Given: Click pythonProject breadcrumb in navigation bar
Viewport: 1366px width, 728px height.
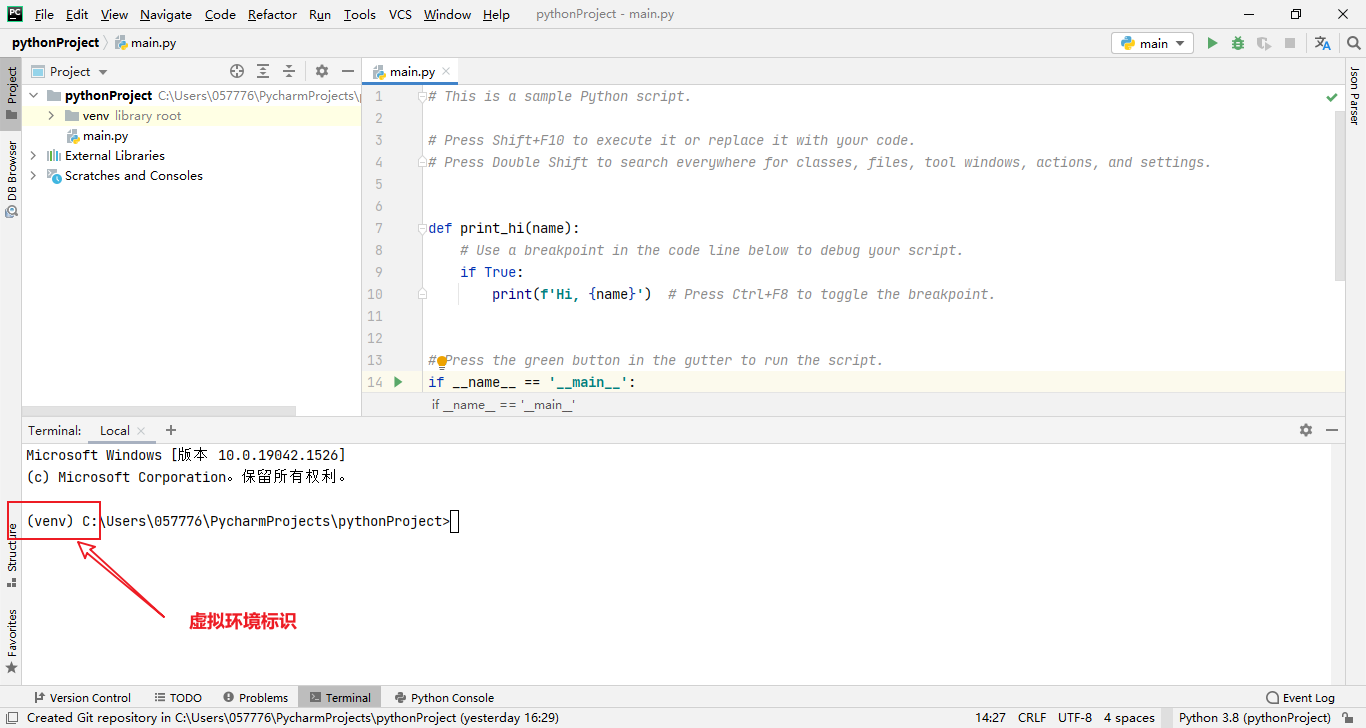Looking at the screenshot, I should (55, 43).
